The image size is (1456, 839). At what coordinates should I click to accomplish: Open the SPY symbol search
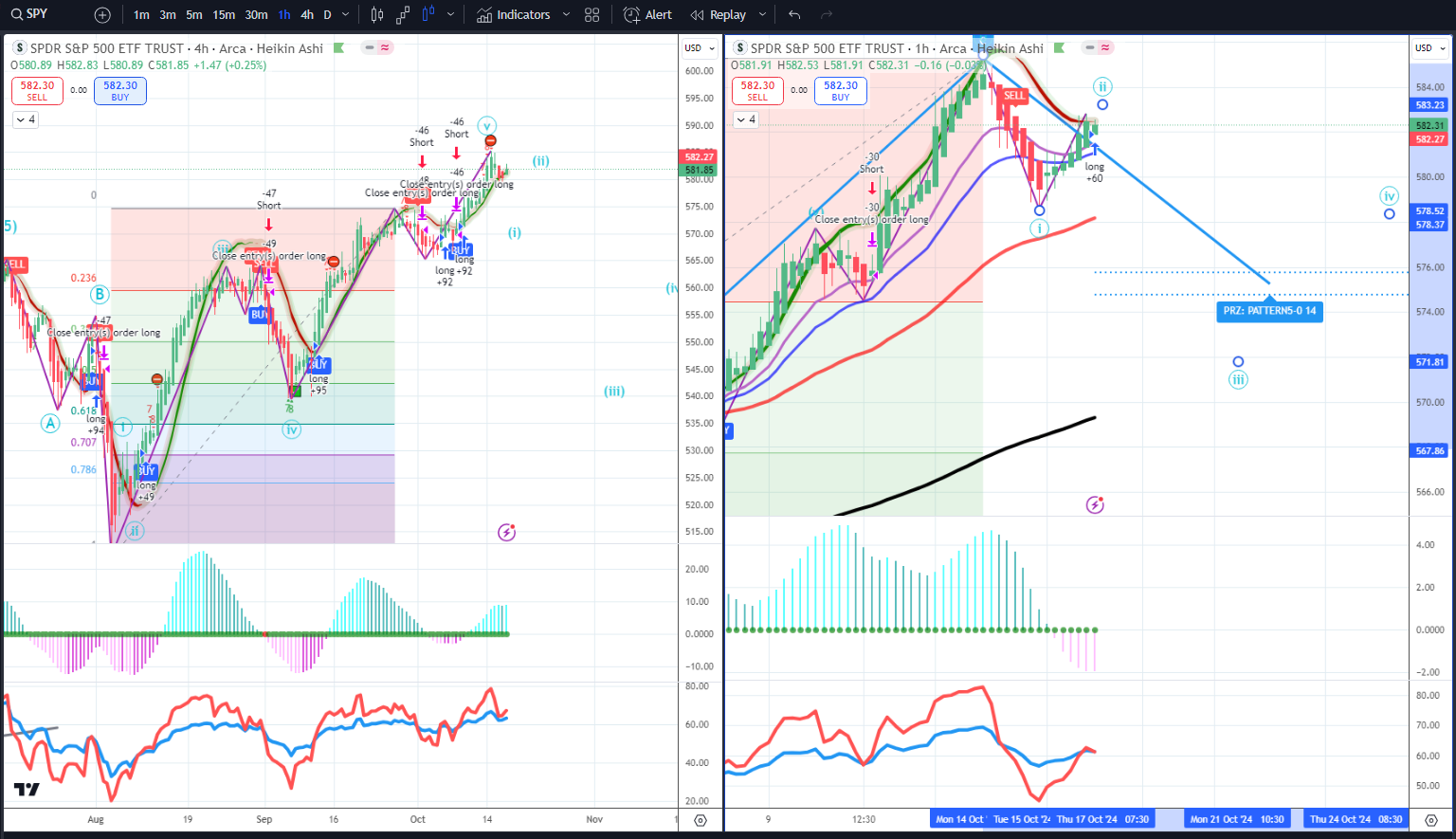30,14
